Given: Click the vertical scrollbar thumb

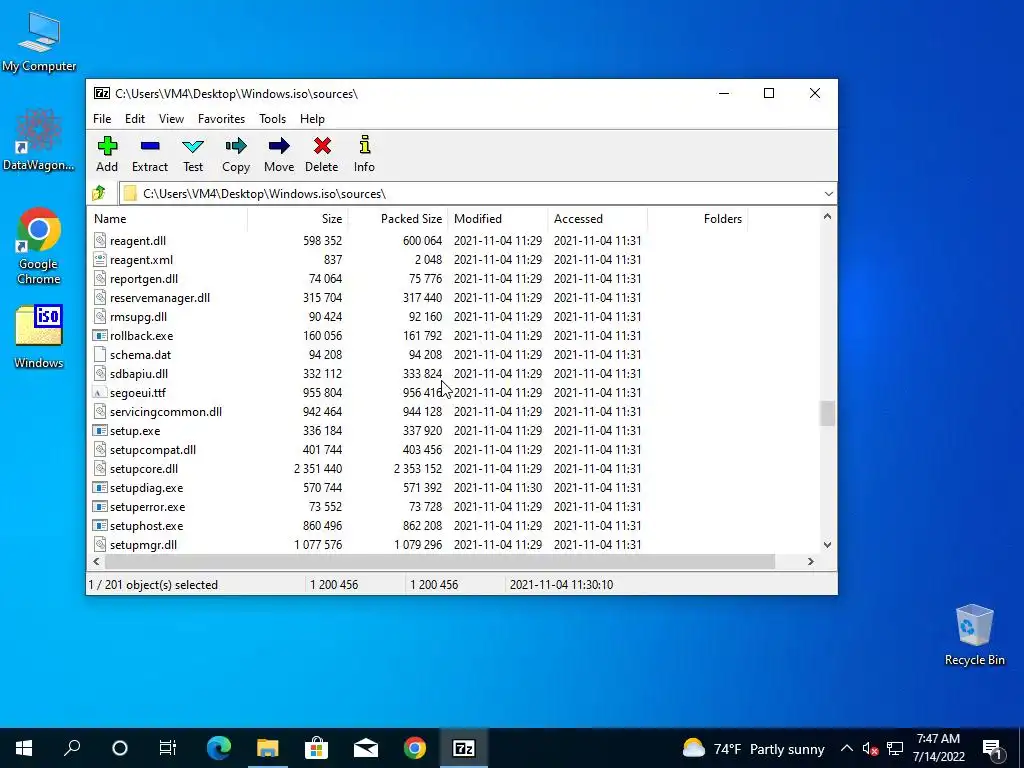Looking at the screenshot, I should 827,413.
